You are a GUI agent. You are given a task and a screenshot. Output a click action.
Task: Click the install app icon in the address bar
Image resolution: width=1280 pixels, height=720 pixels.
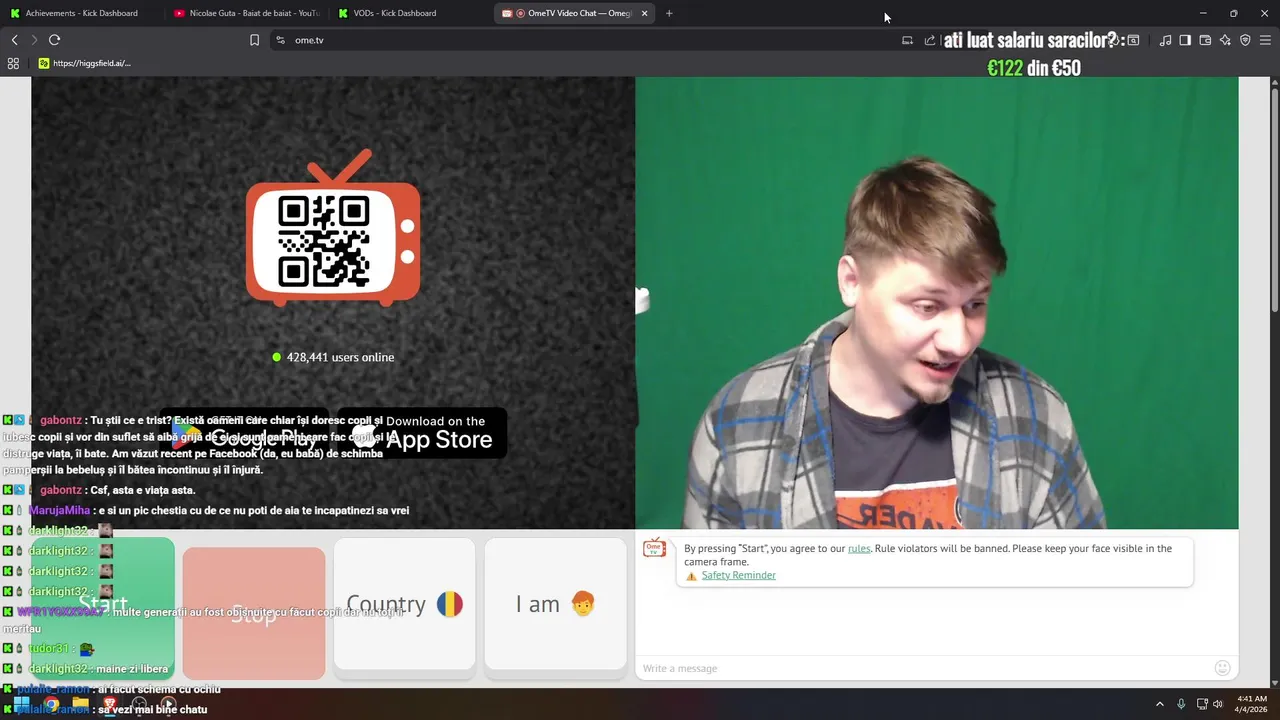click(907, 40)
